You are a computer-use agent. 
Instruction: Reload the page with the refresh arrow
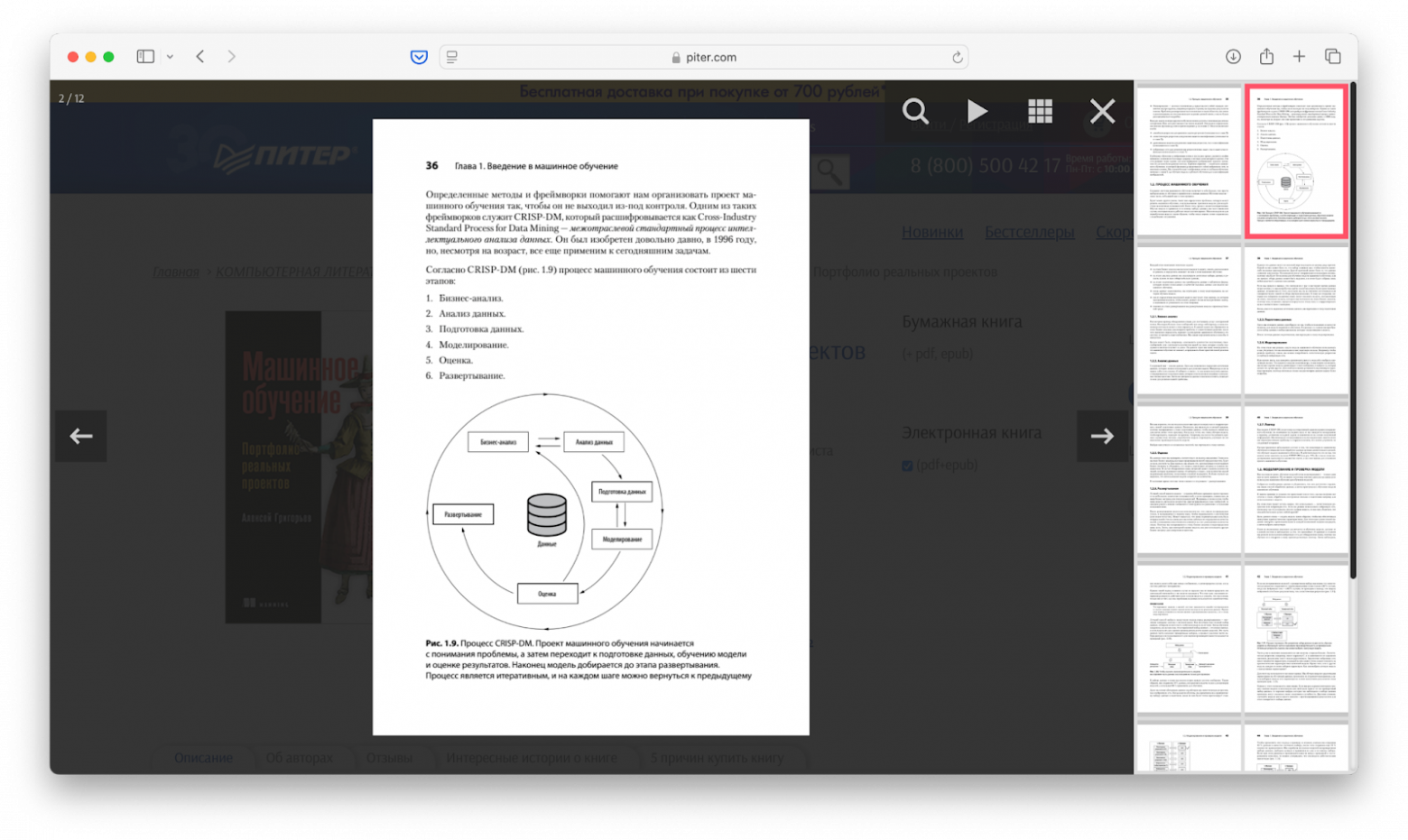click(957, 57)
